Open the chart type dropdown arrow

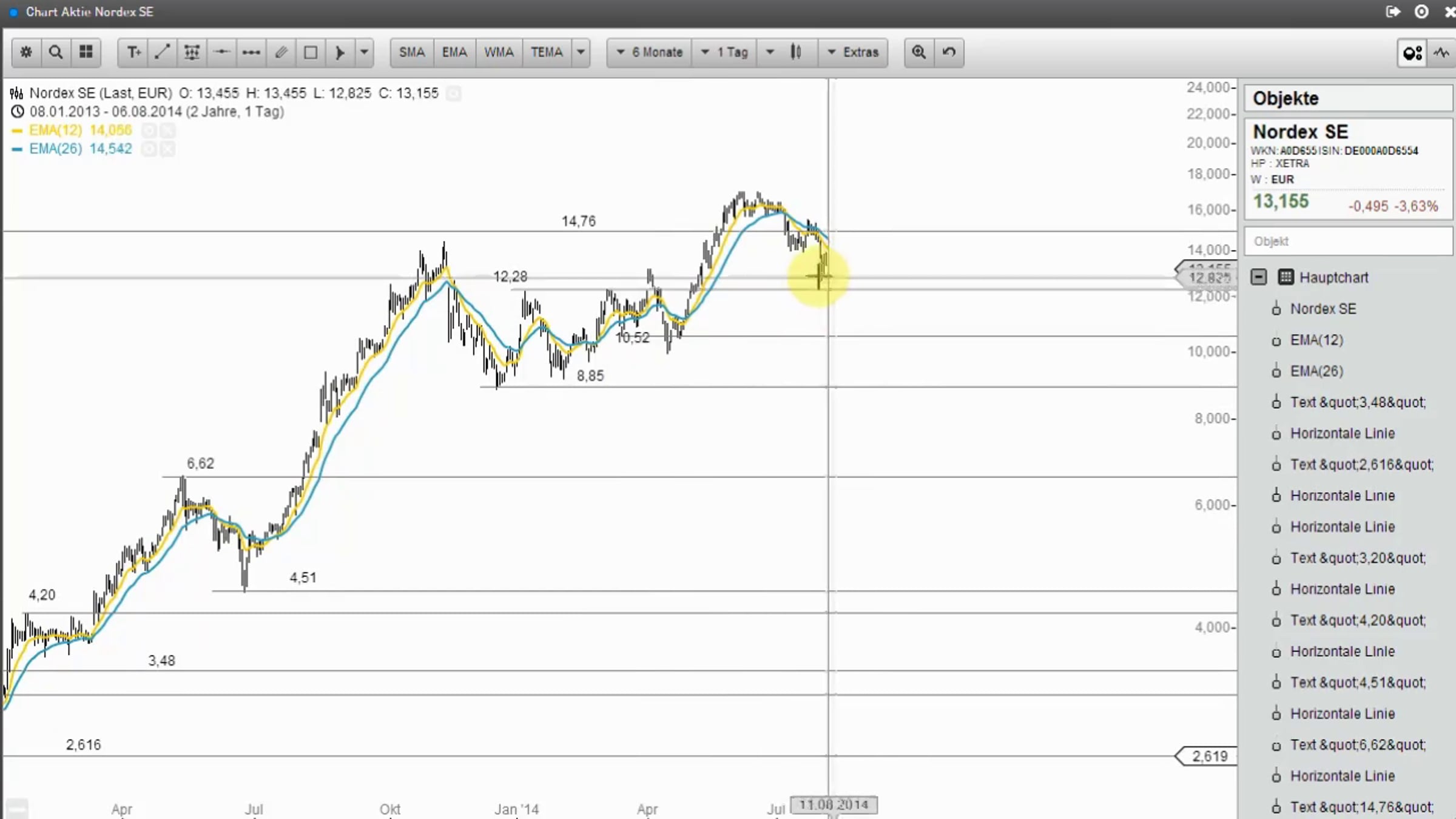click(x=770, y=52)
